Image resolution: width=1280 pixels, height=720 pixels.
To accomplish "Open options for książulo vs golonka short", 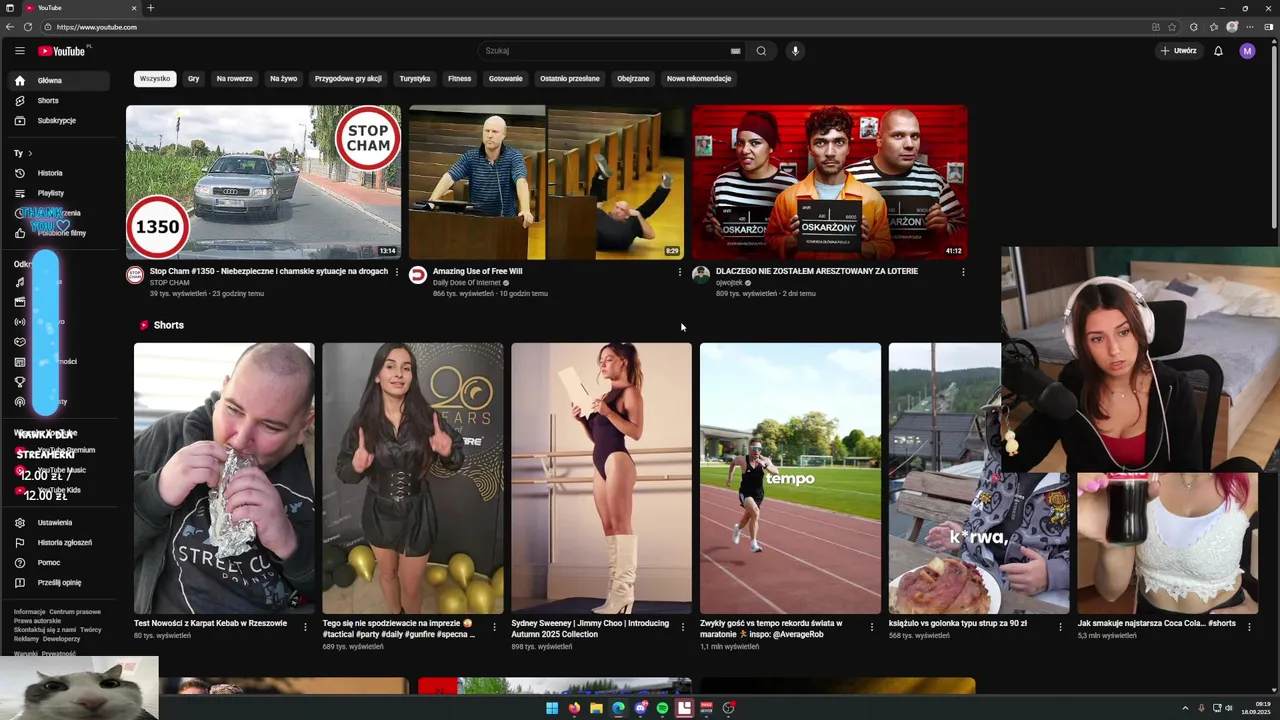I will tap(1061, 627).
